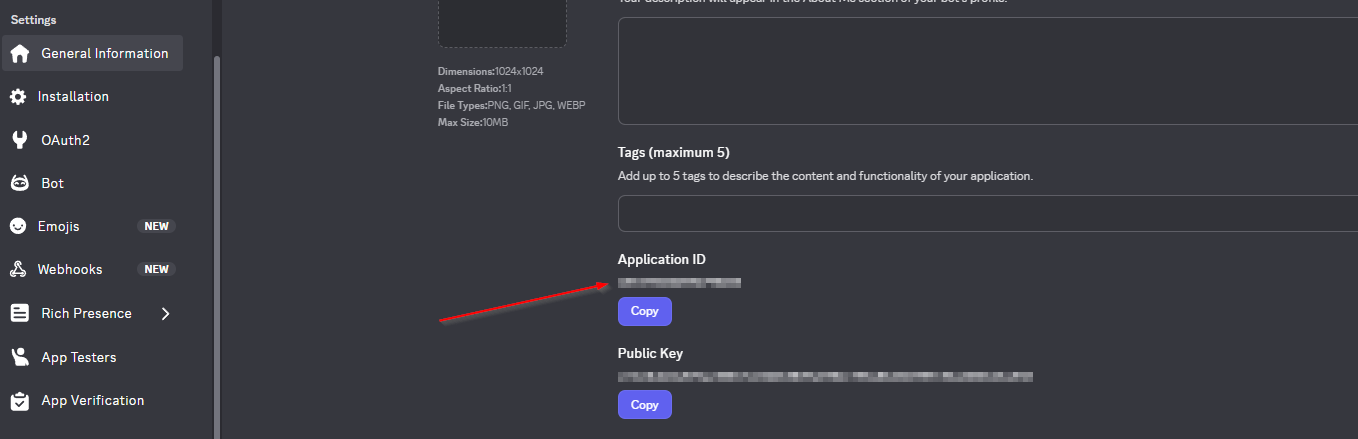Click the General Information home icon
The height and width of the screenshot is (439, 1358).
click(20, 54)
